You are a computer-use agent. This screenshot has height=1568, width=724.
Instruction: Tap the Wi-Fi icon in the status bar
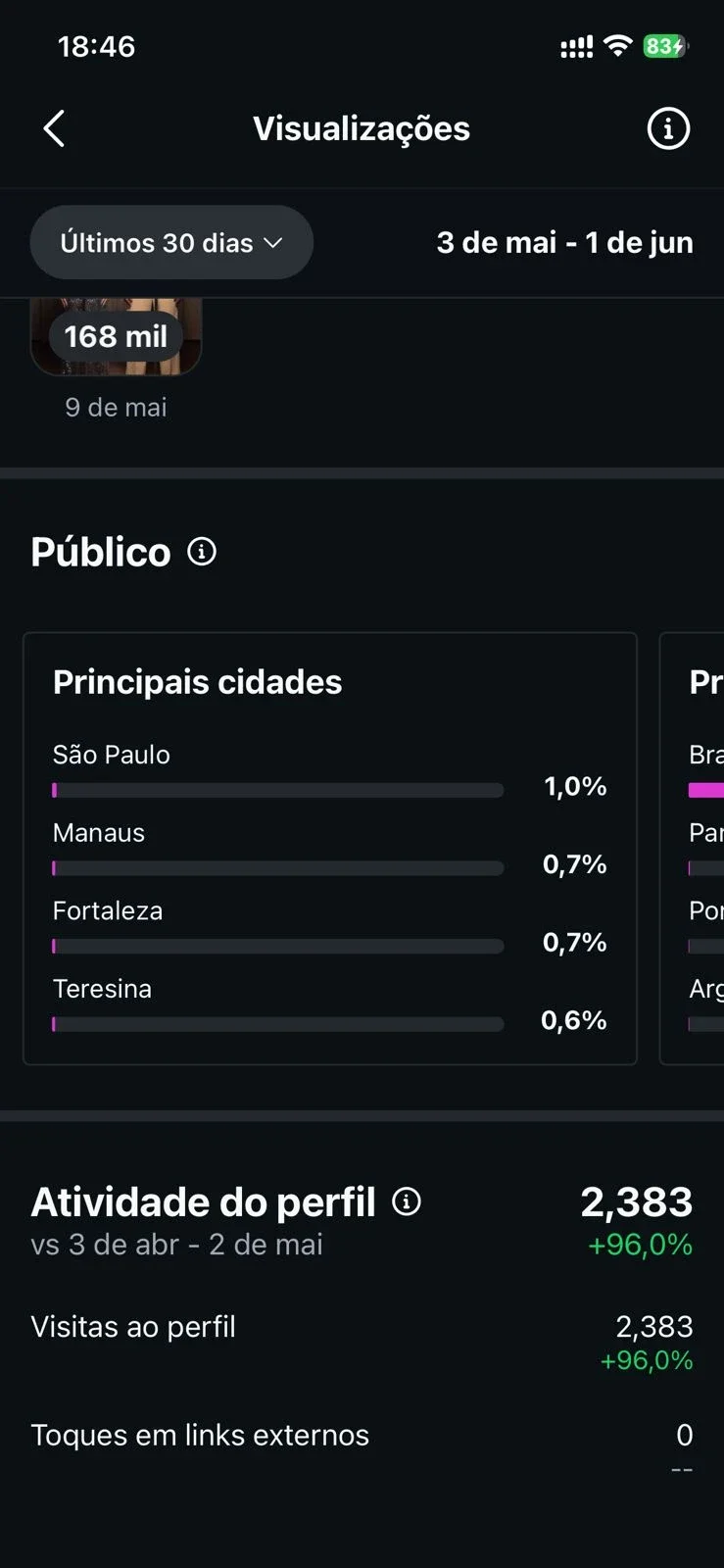(617, 45)
